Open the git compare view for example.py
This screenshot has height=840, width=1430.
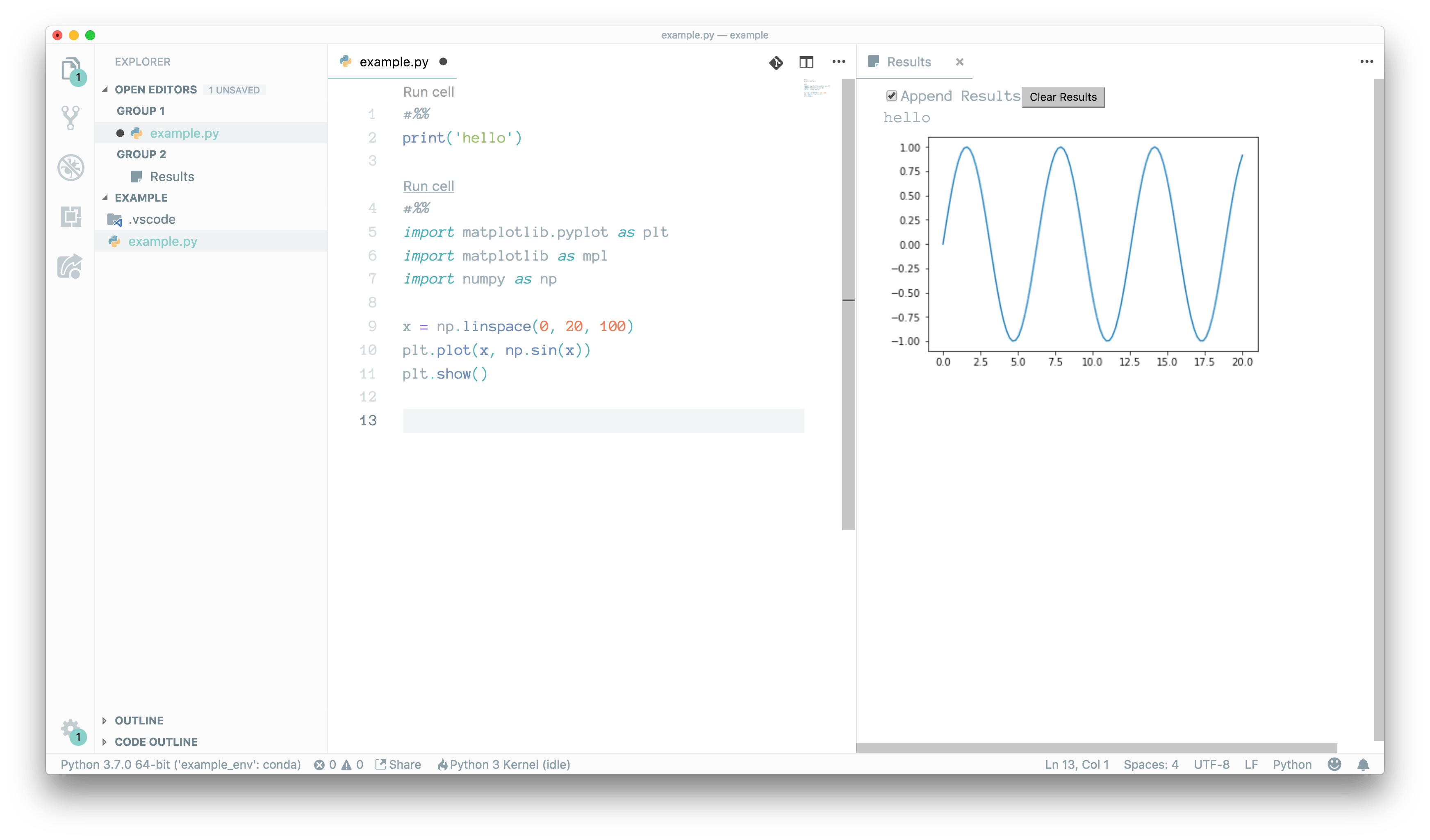[x=776, y=63]
